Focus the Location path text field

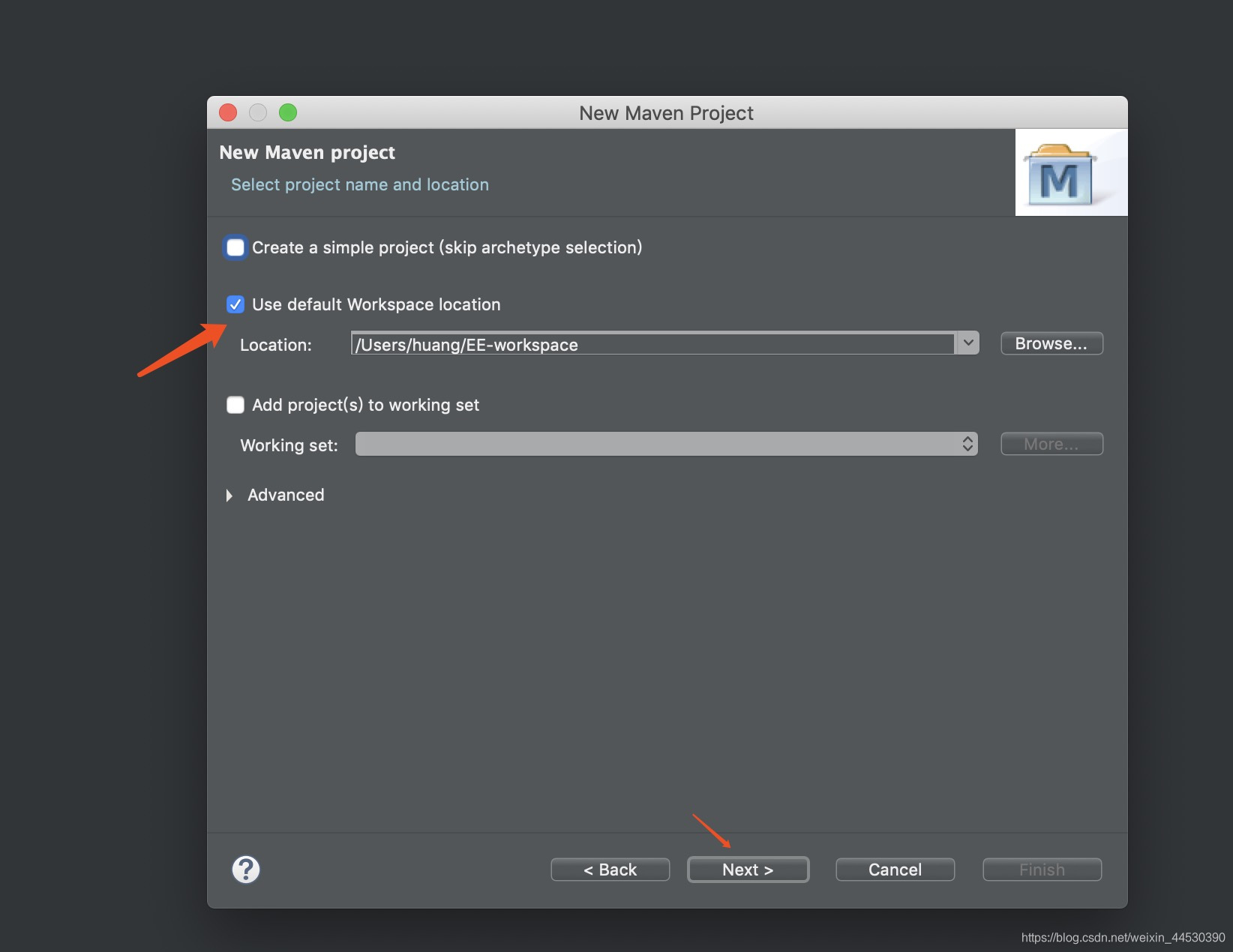pyautogui.click(x=652, y=344)
